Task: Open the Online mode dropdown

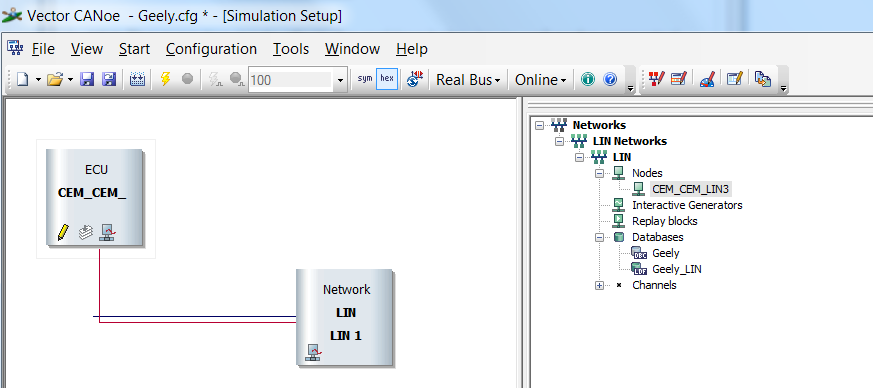Action: (541, 80)
